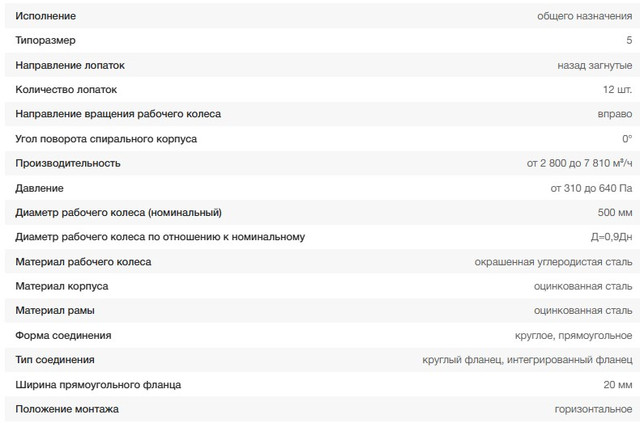Click the "назад загнутые" blade direction value
640x423 pixels.
(x=595, y=65)
